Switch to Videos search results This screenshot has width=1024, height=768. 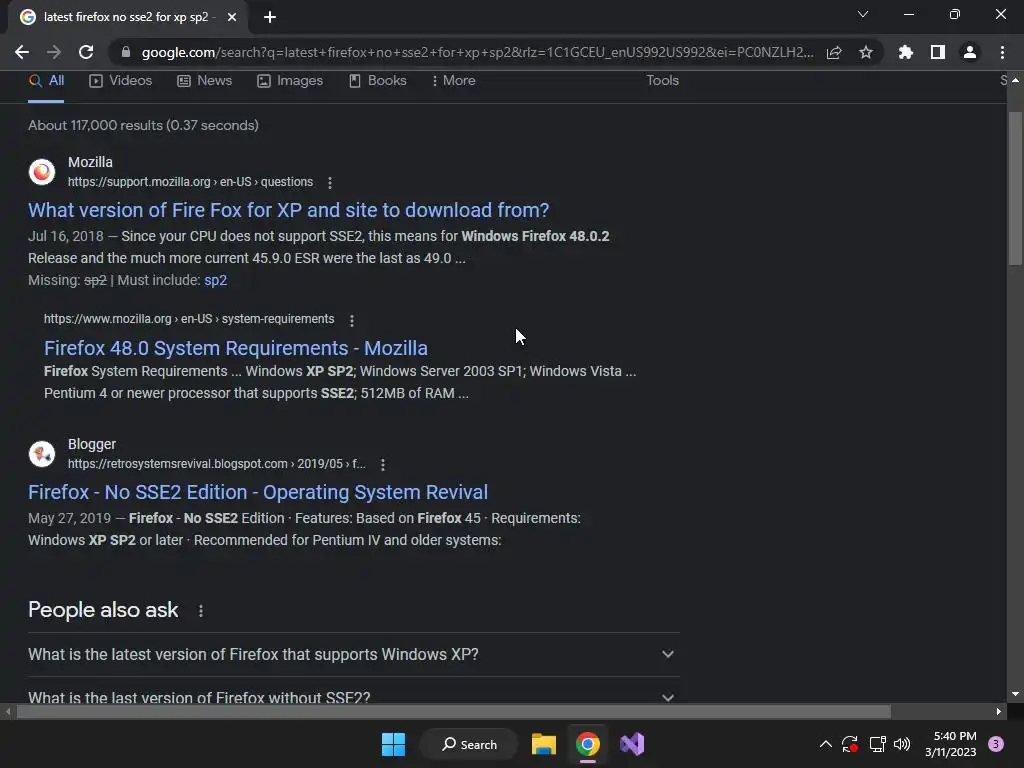pos(121,81)
